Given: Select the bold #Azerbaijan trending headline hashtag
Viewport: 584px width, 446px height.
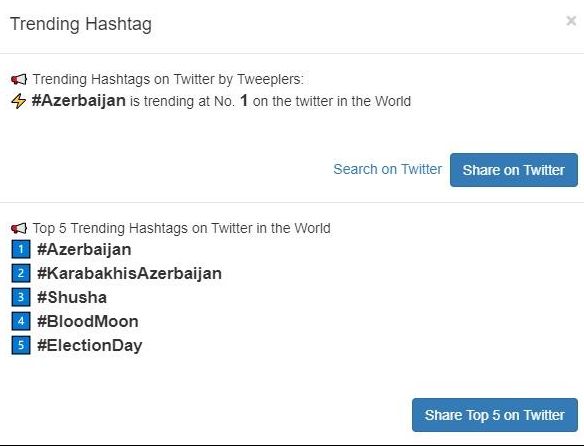Looking at the screenshot, I should pyautogui.click(x=79, y=101).
